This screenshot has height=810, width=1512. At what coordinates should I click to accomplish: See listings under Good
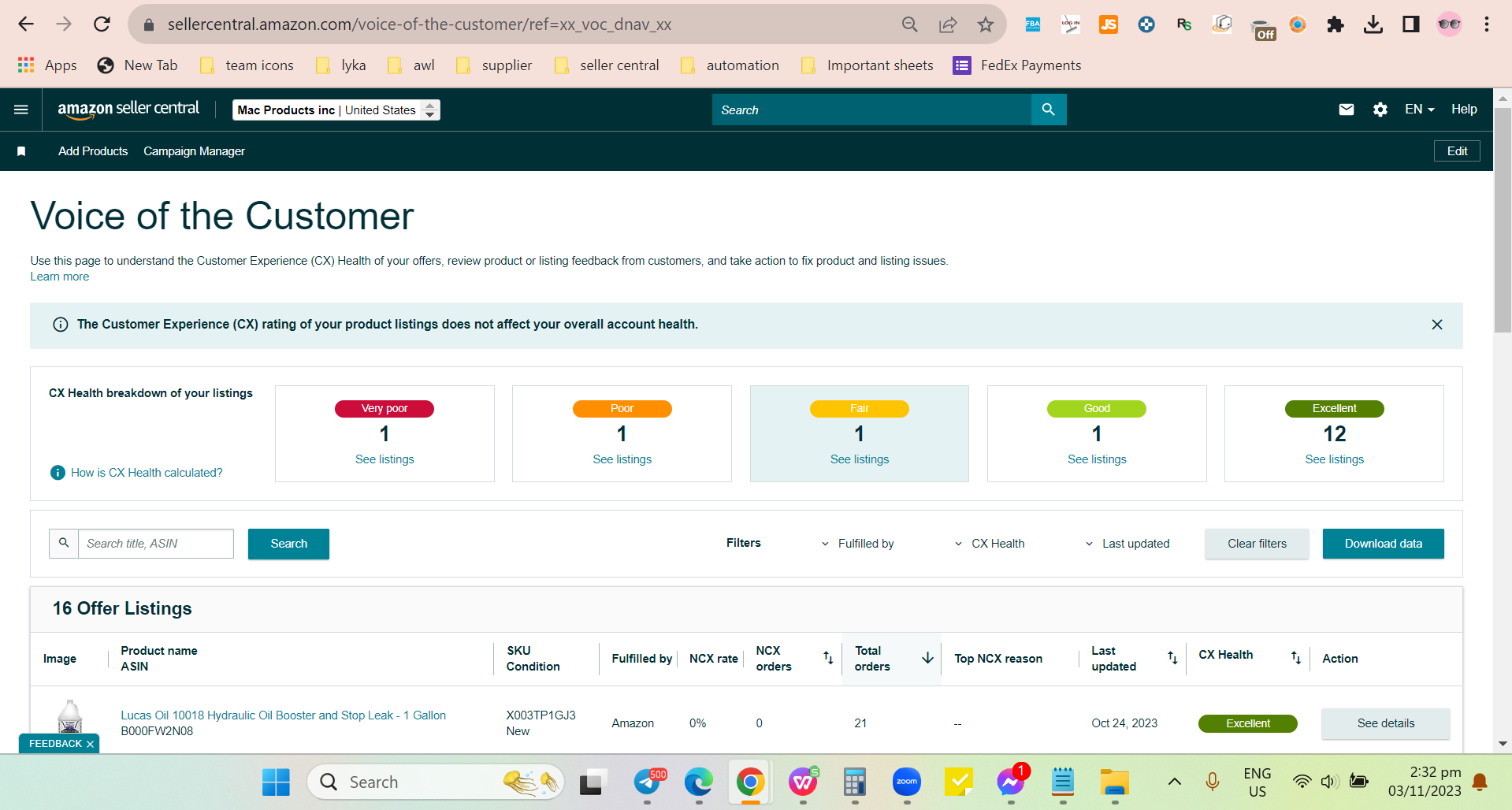point(1097,459)
